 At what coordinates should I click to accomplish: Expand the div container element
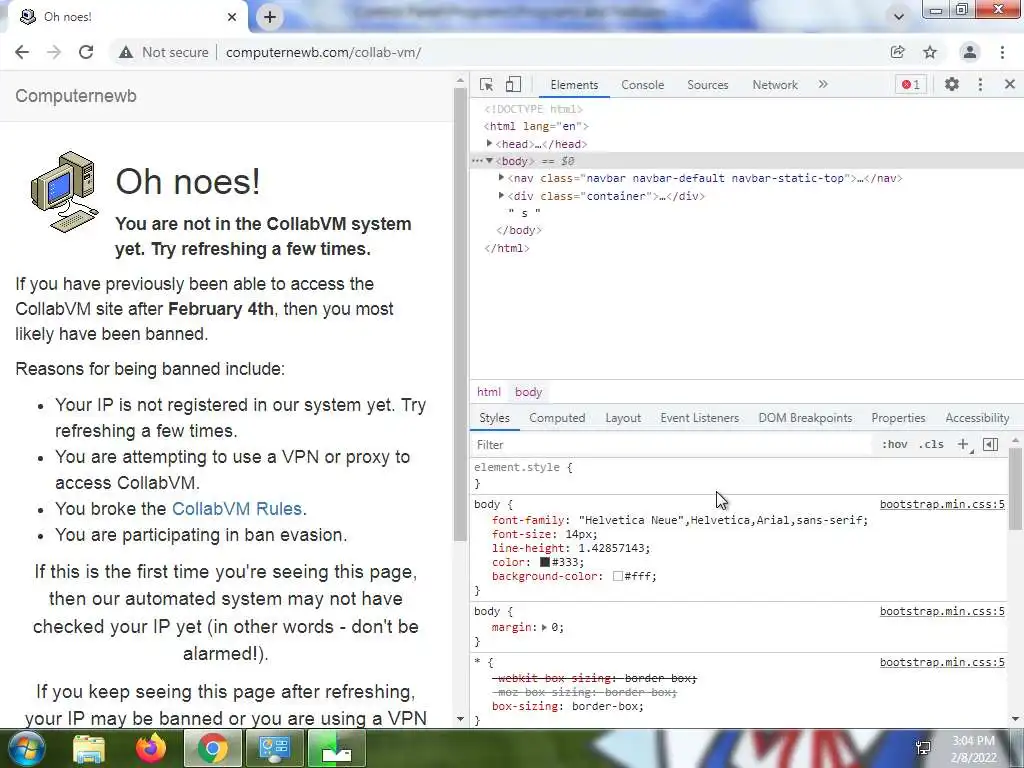pyautogui.click(x=501, y=195)
